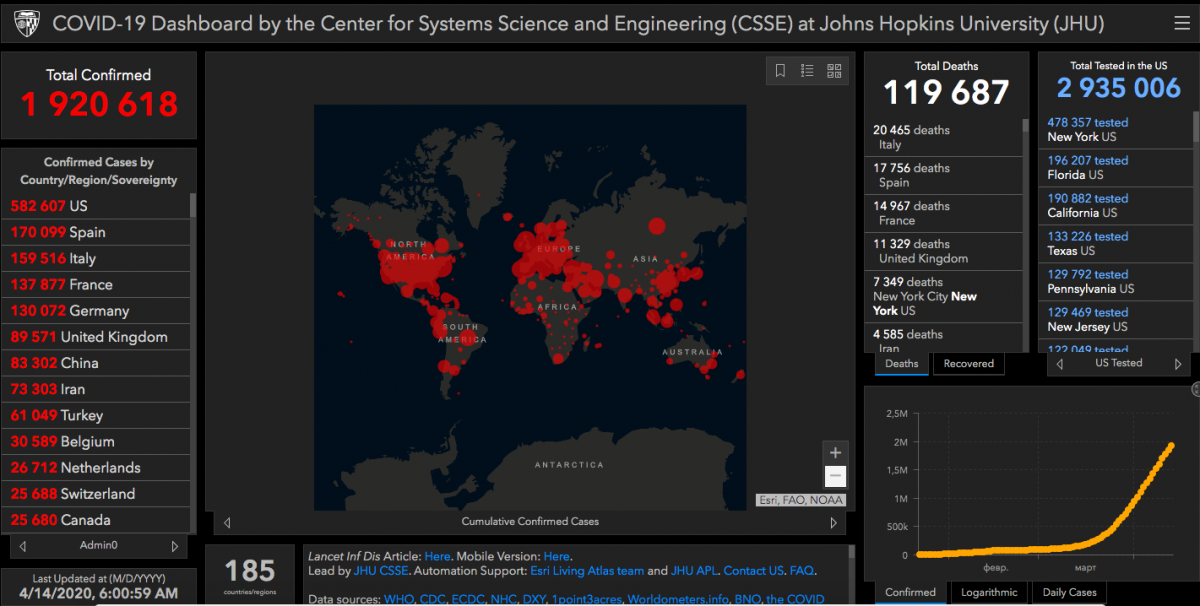Screen dimensions: 1200x606
Task: Select the Confirmed chart tab
Action: [910, 592]
